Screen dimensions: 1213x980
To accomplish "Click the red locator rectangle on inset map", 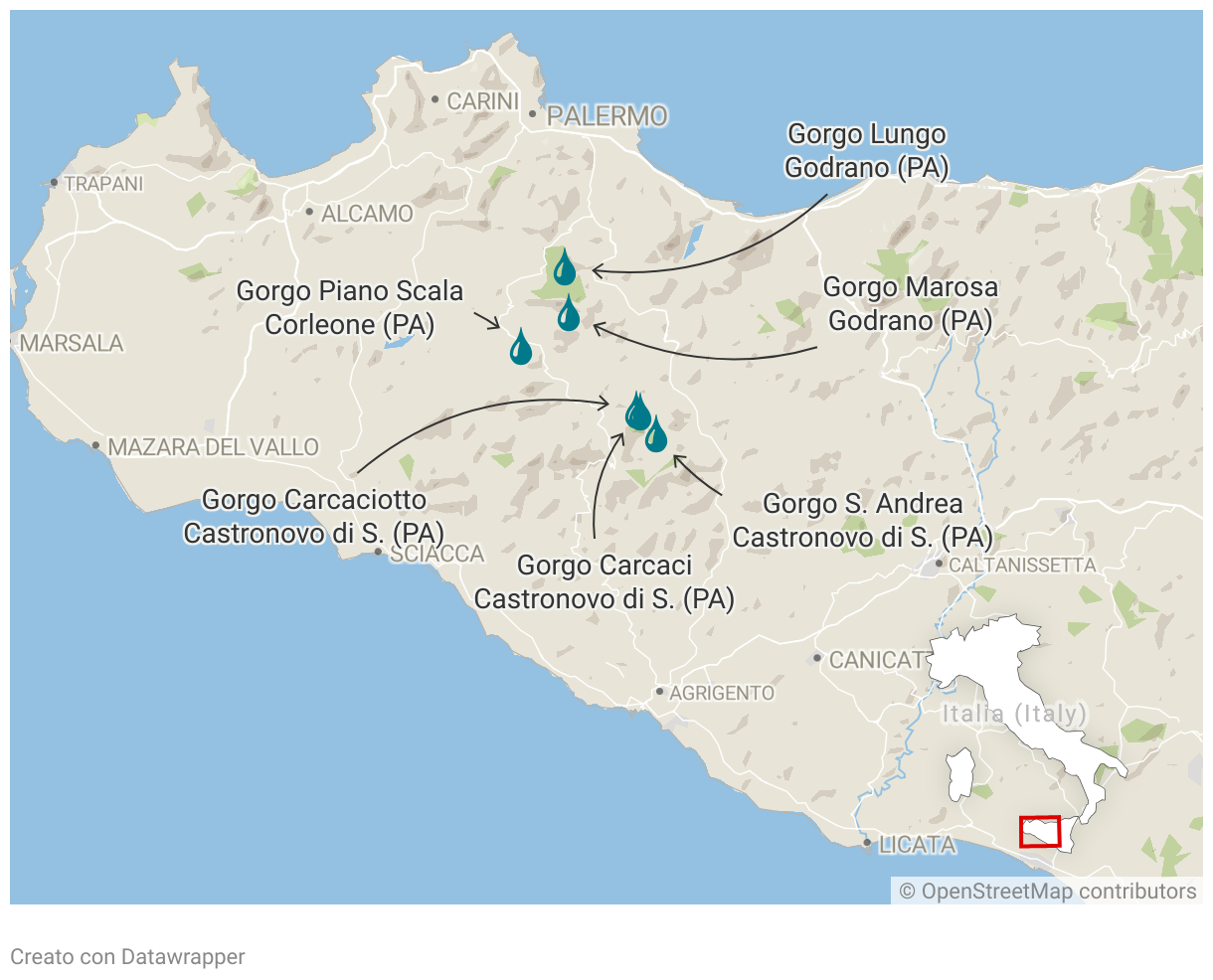I will tap(1040, 831).
